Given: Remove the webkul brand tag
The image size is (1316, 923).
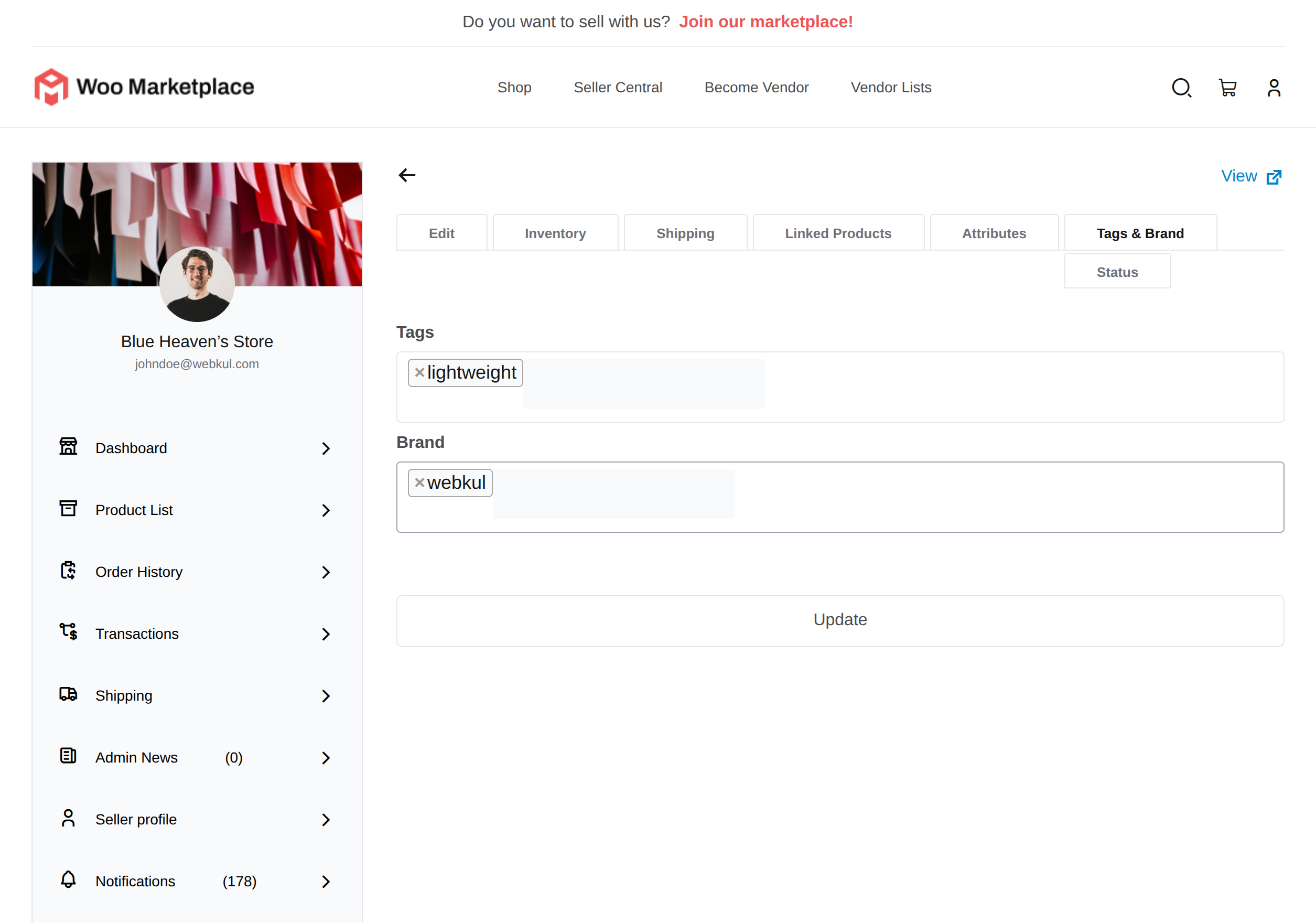Looking at the screenshot, I should [x=419, y=482].
